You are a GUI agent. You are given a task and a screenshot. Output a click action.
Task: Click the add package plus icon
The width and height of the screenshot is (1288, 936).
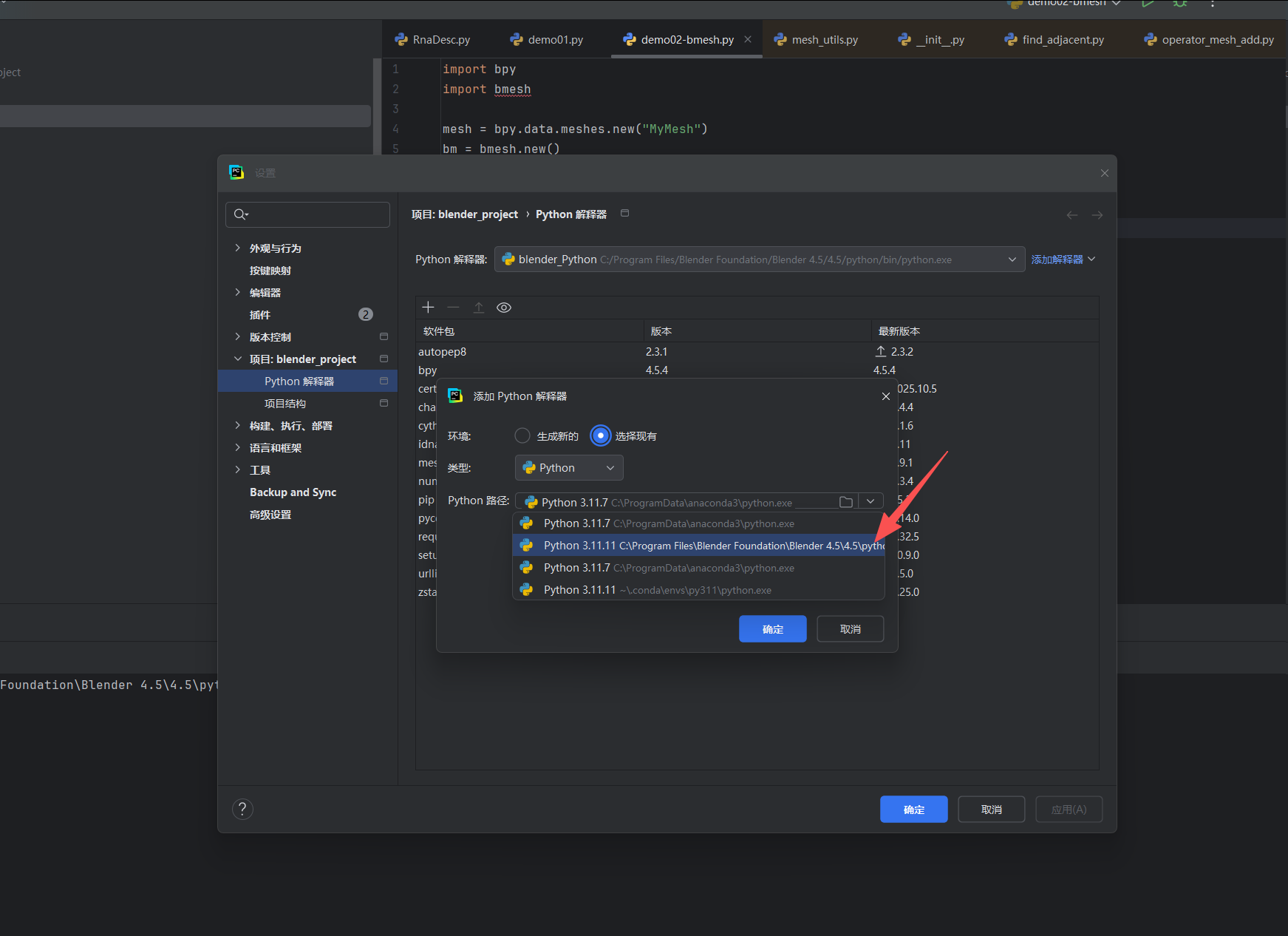(x=428, y=308)
